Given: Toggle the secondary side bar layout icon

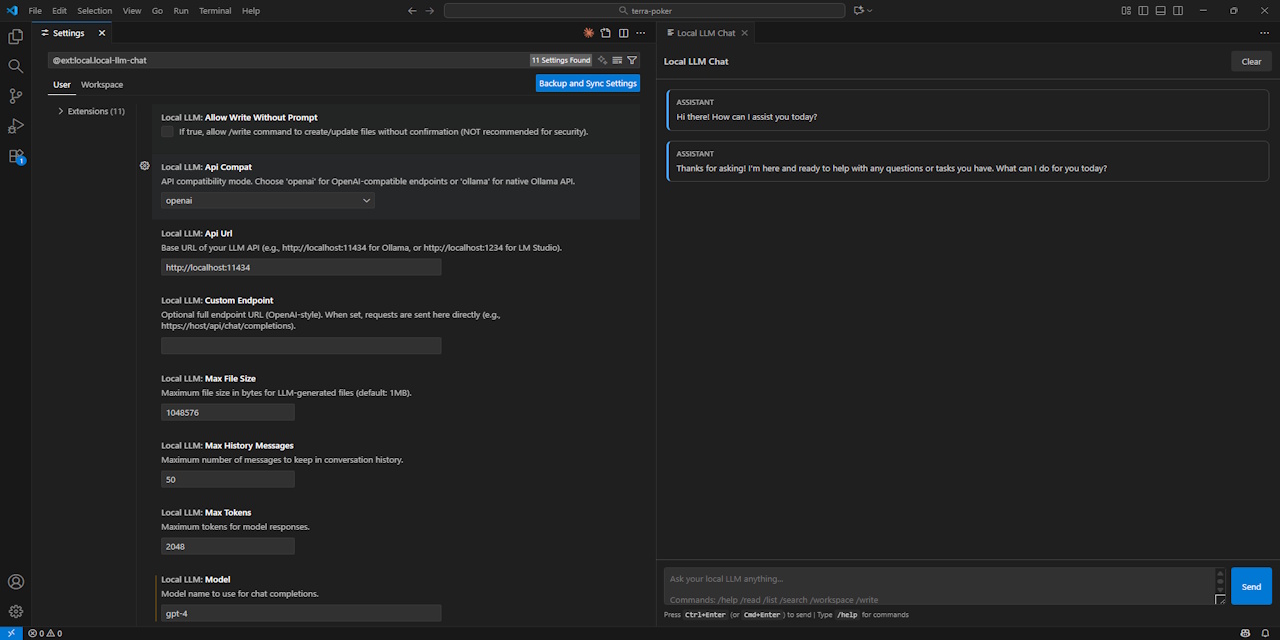Looking at the screenshot, I should (1178, 10).
